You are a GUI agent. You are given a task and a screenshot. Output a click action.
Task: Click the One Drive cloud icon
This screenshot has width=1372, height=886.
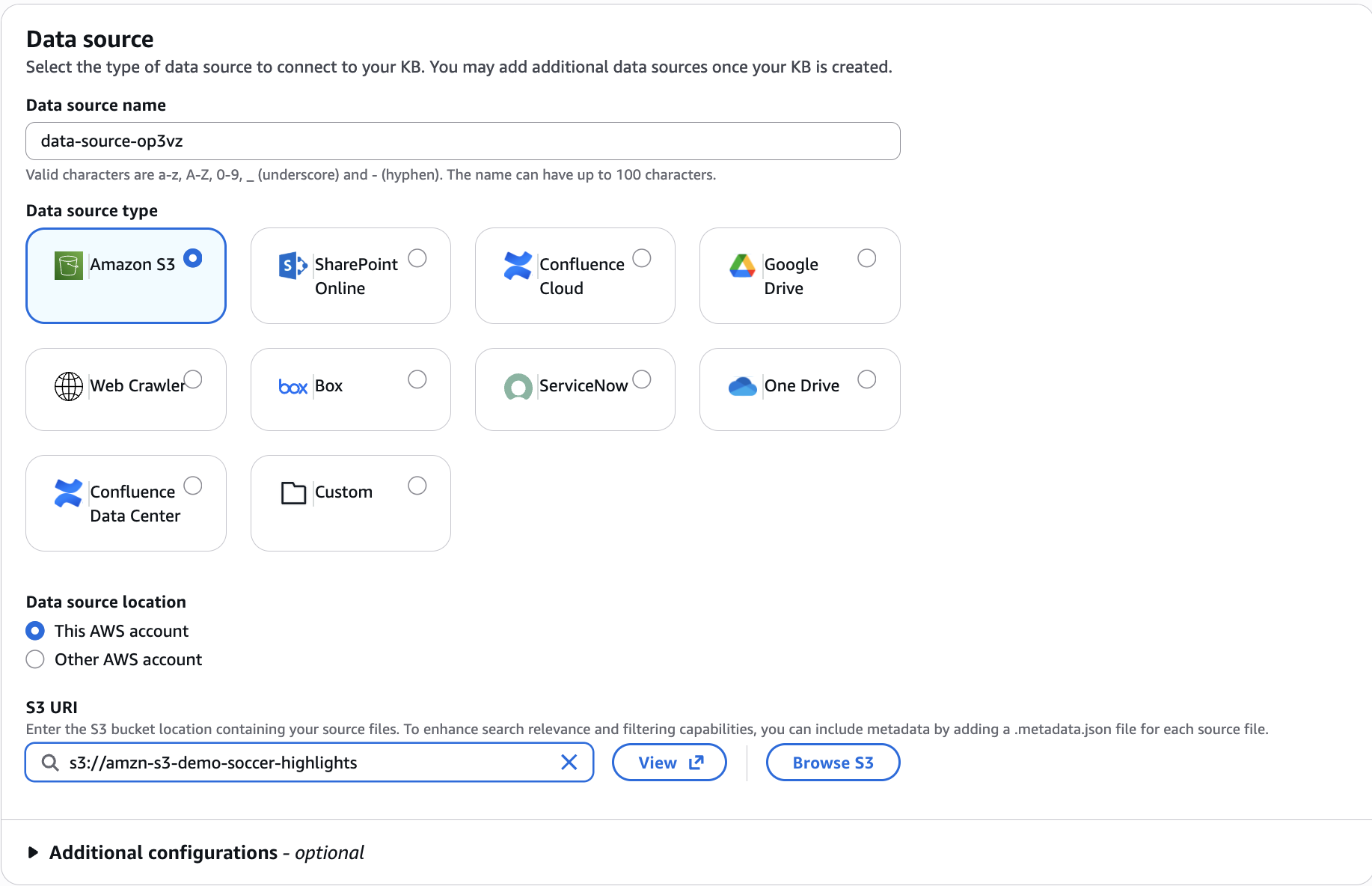click(x=743, y=386)
